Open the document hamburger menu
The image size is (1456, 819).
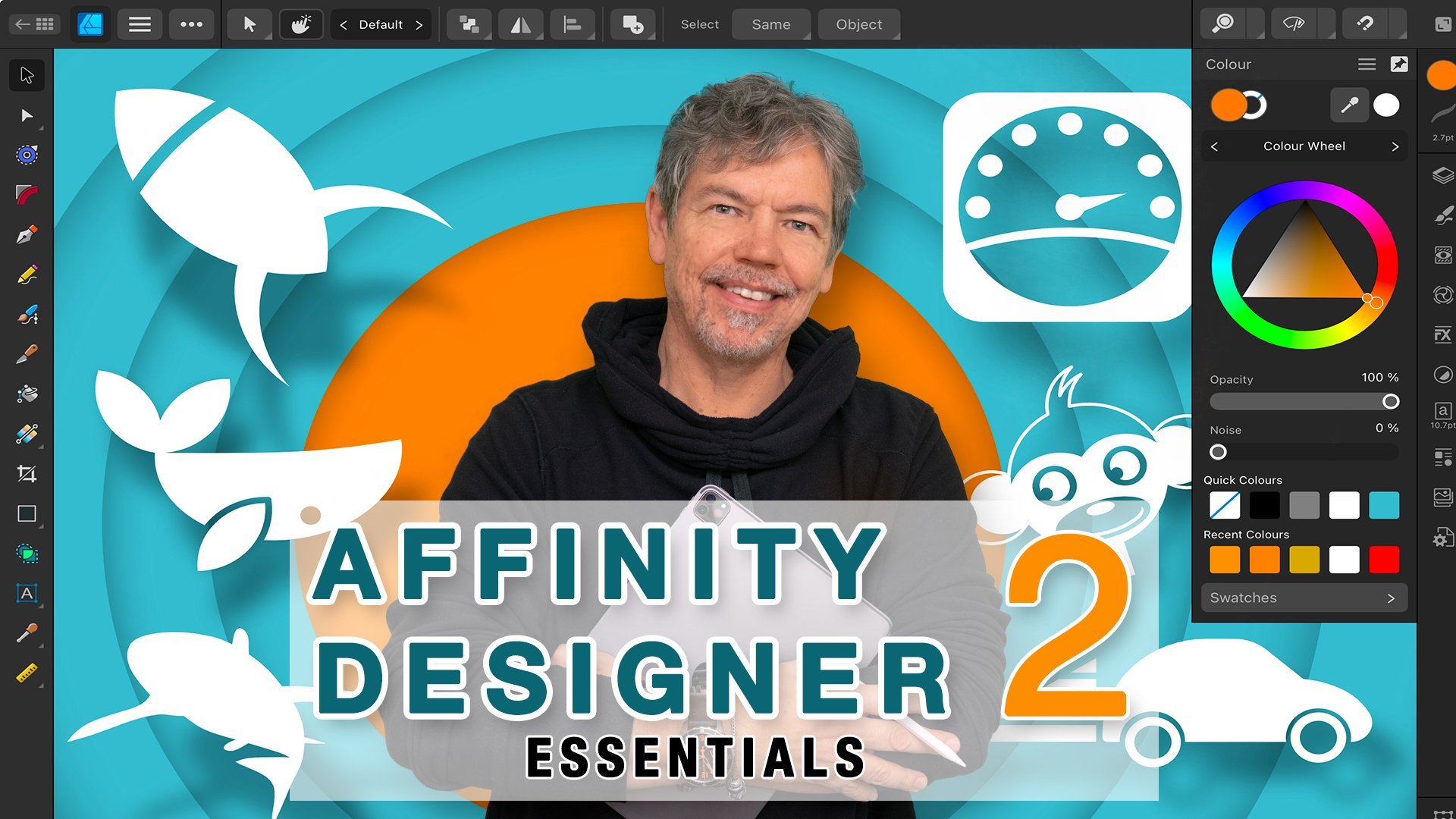[x=140, y=24]
